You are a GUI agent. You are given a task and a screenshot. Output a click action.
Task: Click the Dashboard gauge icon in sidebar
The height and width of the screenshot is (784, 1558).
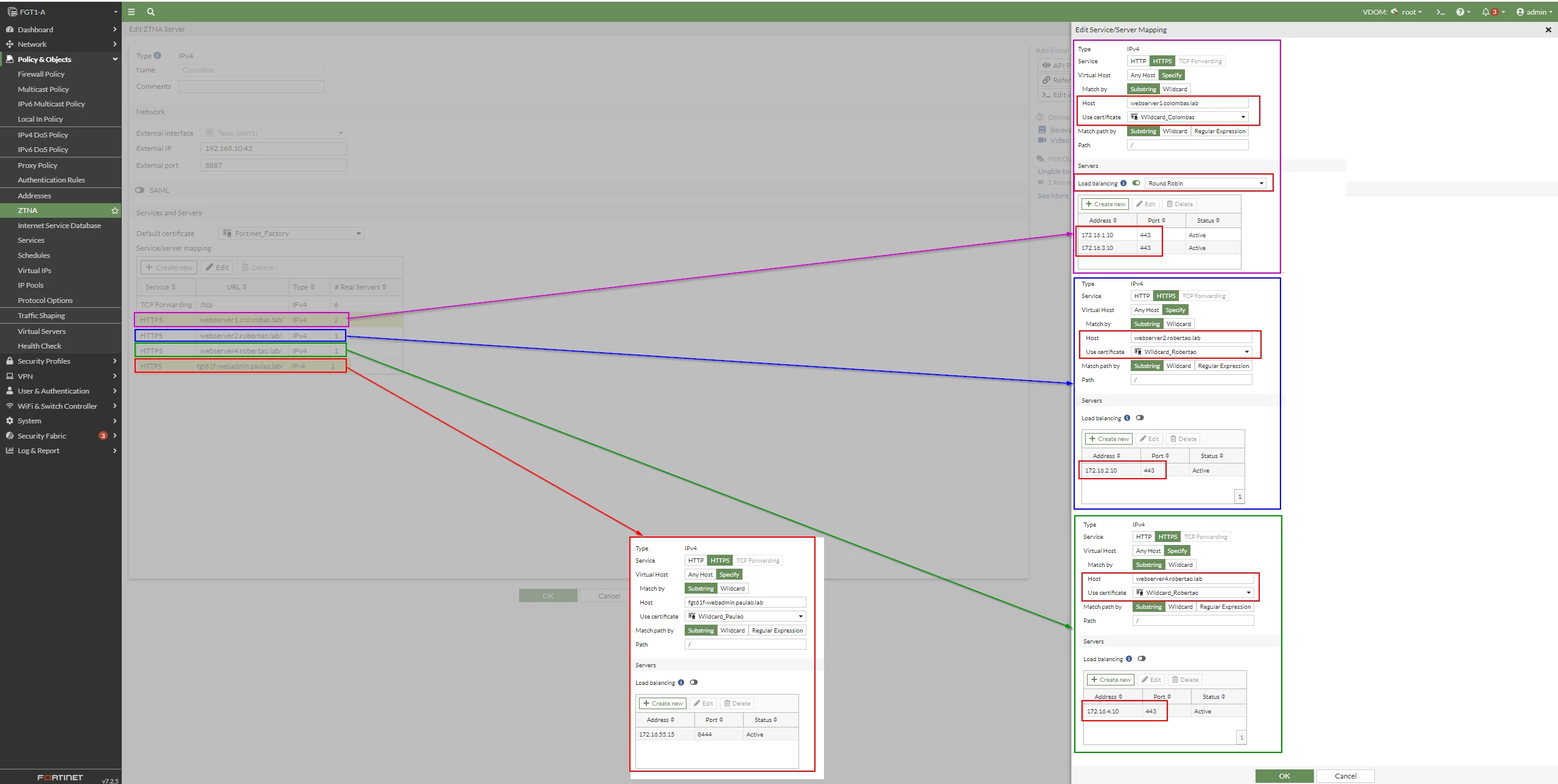[10, 29]
